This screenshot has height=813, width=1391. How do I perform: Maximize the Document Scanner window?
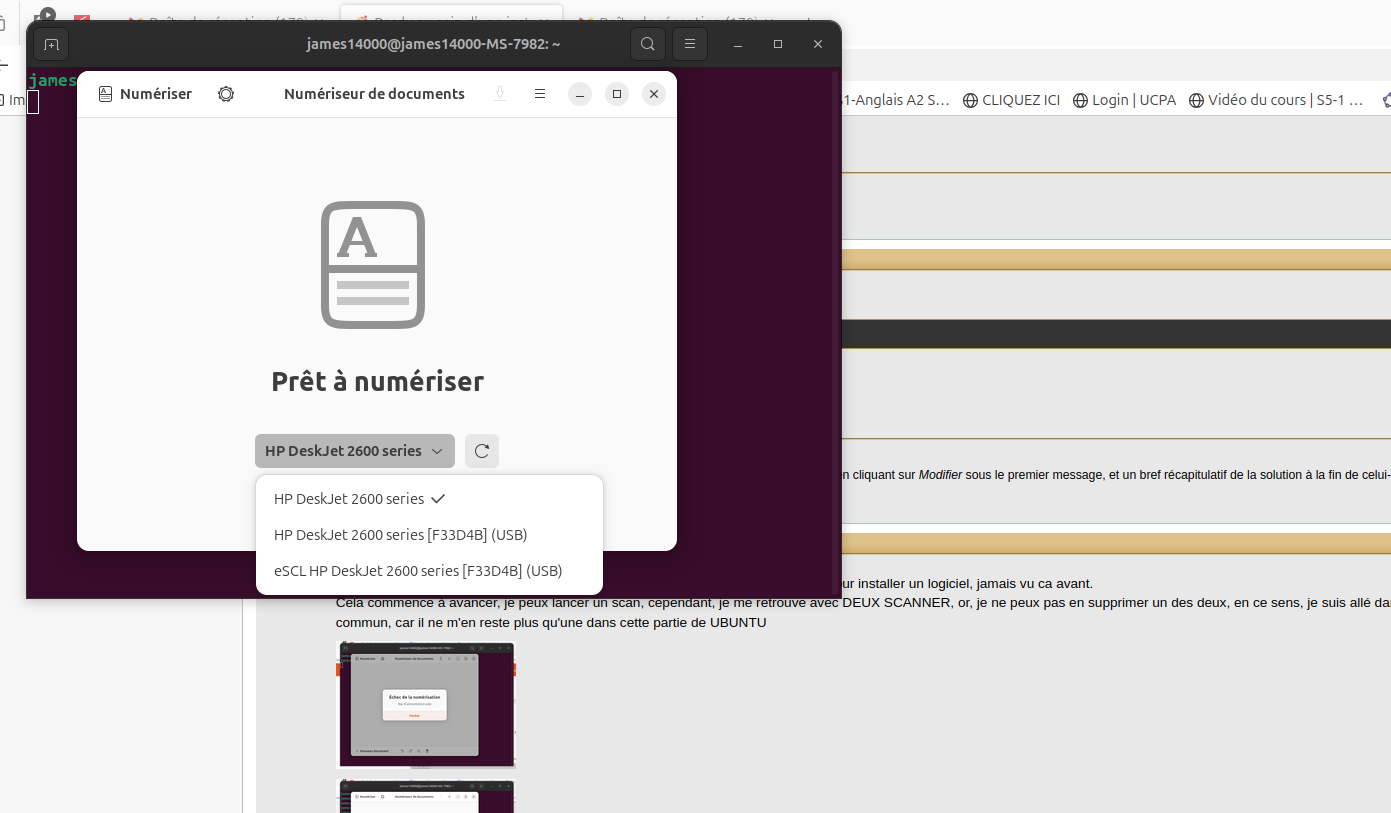click(x=617, y=94)
